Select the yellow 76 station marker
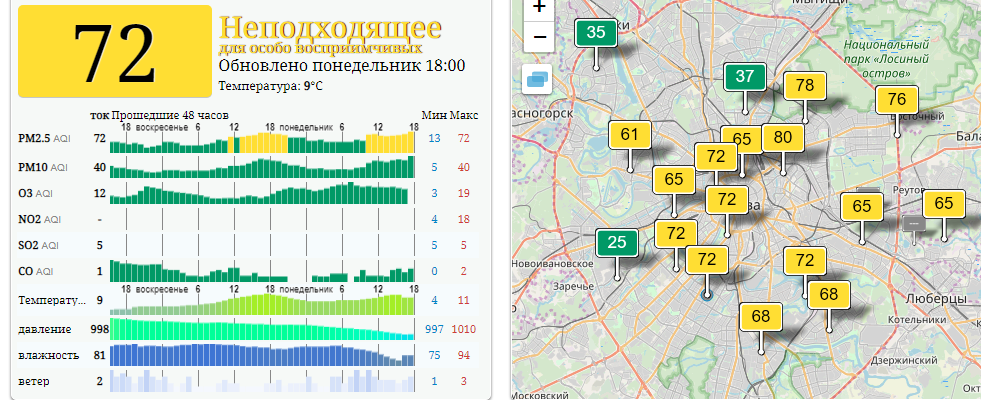 point(897,99)
